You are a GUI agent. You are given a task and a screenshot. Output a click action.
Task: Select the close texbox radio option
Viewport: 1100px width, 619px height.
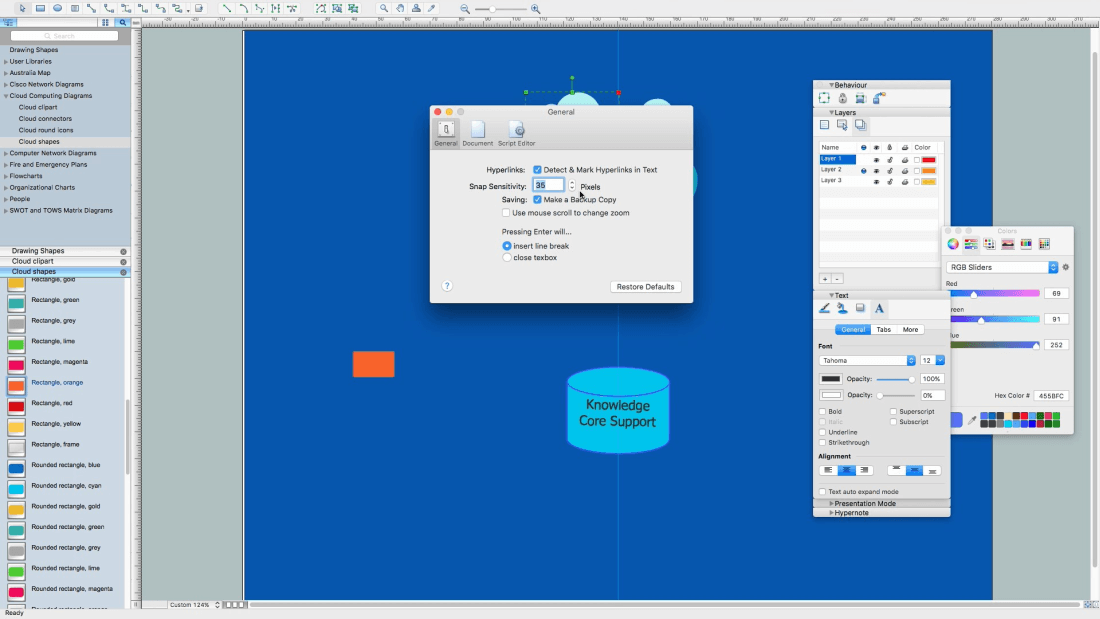coord(507,258)
